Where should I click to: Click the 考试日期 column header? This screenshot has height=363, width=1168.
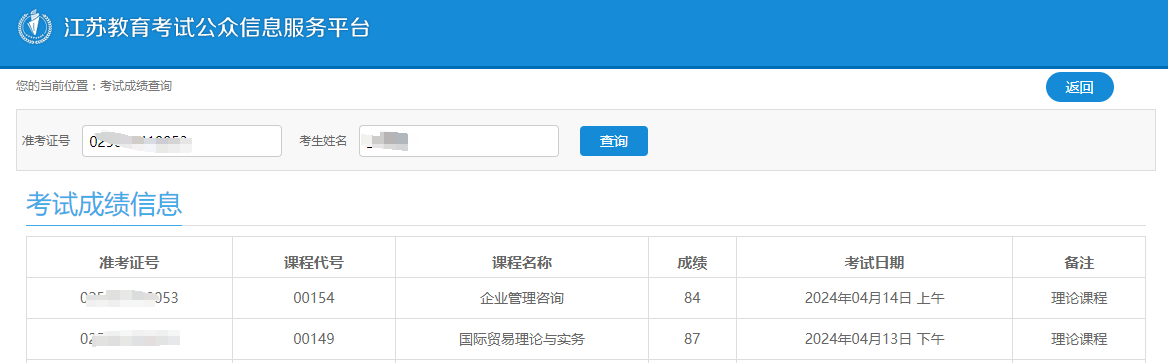[x=875, y=262]
